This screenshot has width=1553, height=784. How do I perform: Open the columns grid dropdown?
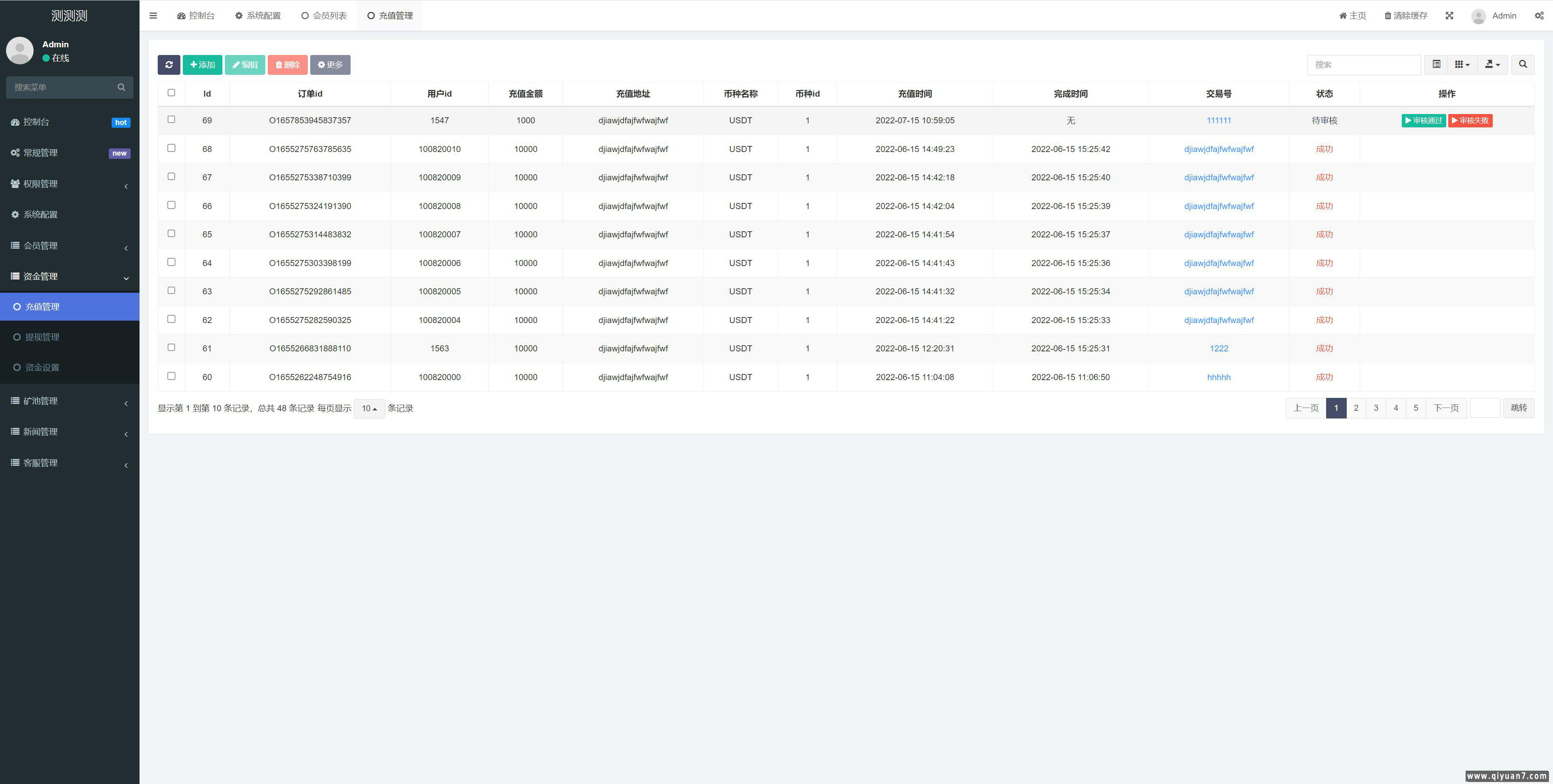tap(1462, 64)
